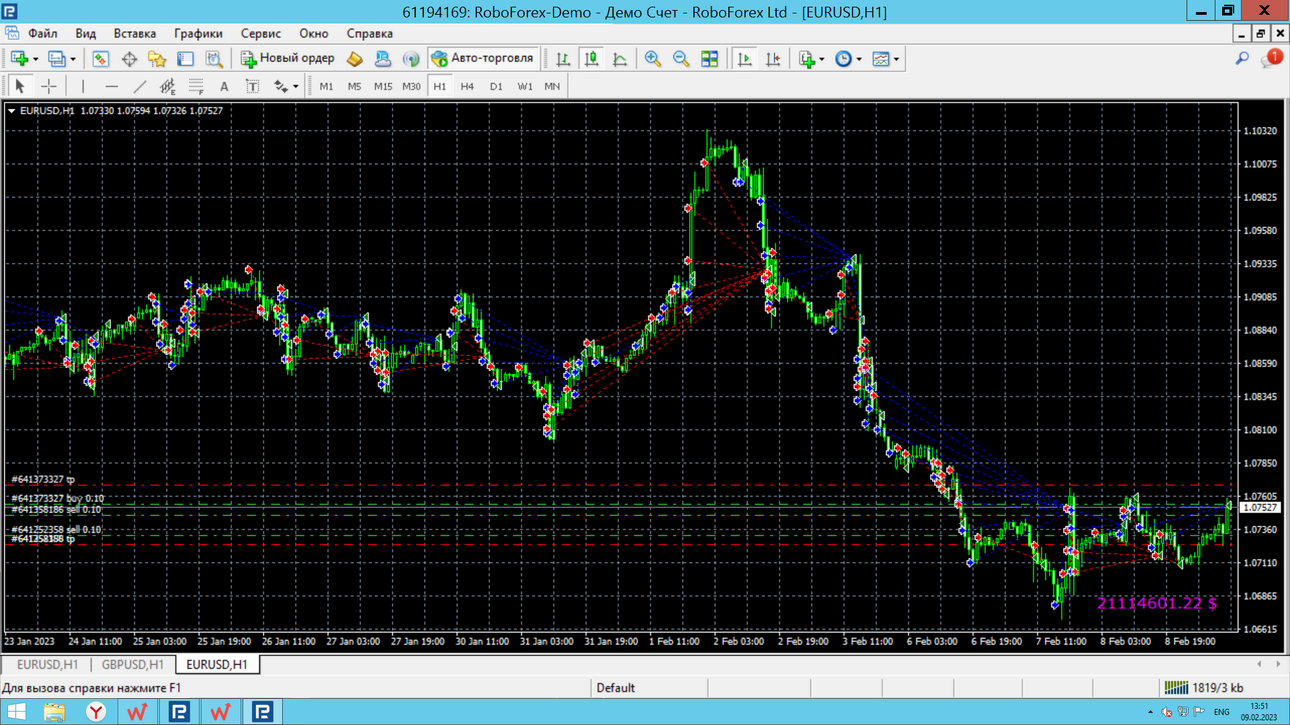Switch timeframe to D1

pyautogui.click(x=496, y=86)
